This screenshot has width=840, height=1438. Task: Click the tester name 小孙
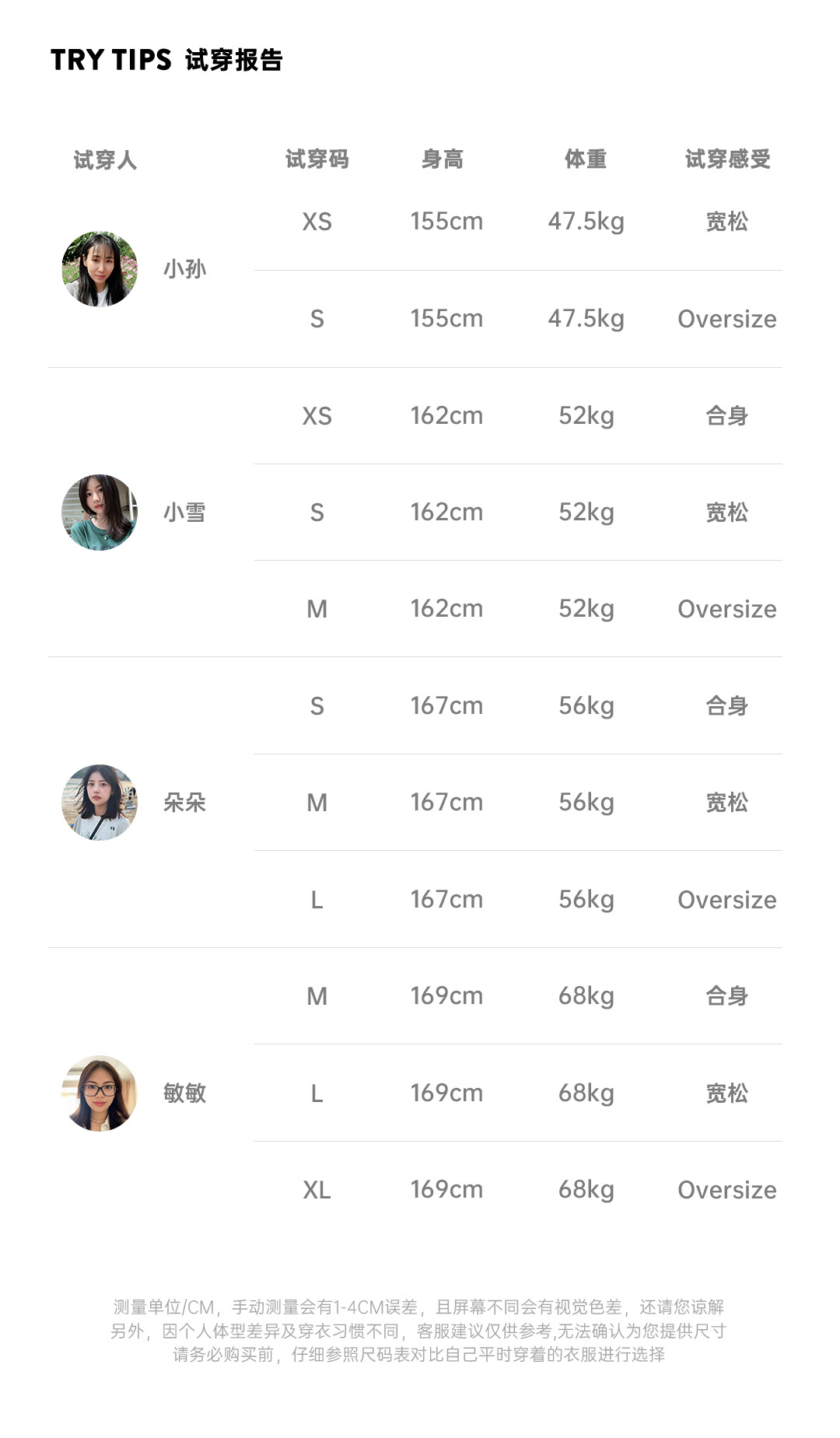pyautogui.click(x=184, y=269)
